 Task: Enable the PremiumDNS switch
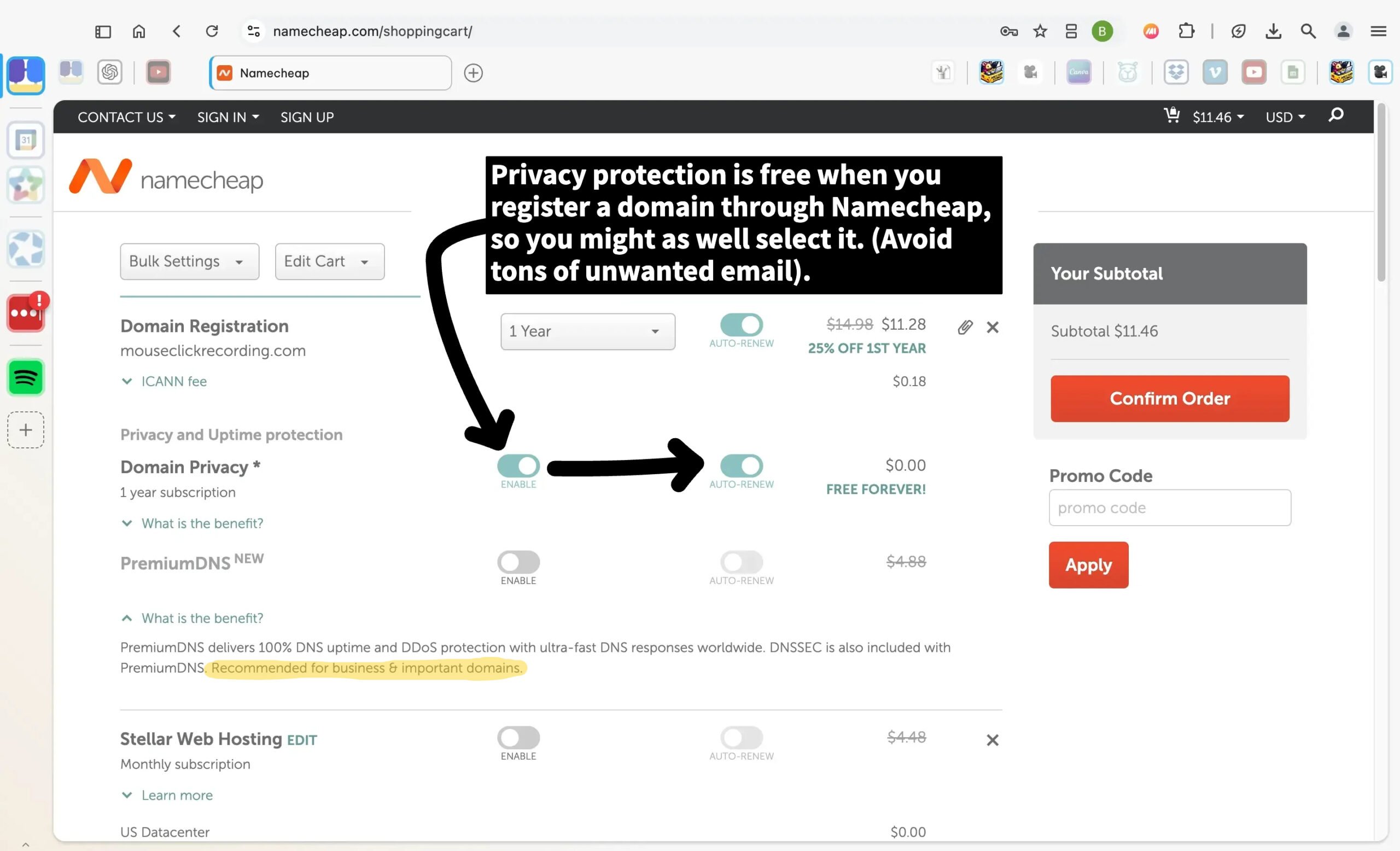point(518,562)
